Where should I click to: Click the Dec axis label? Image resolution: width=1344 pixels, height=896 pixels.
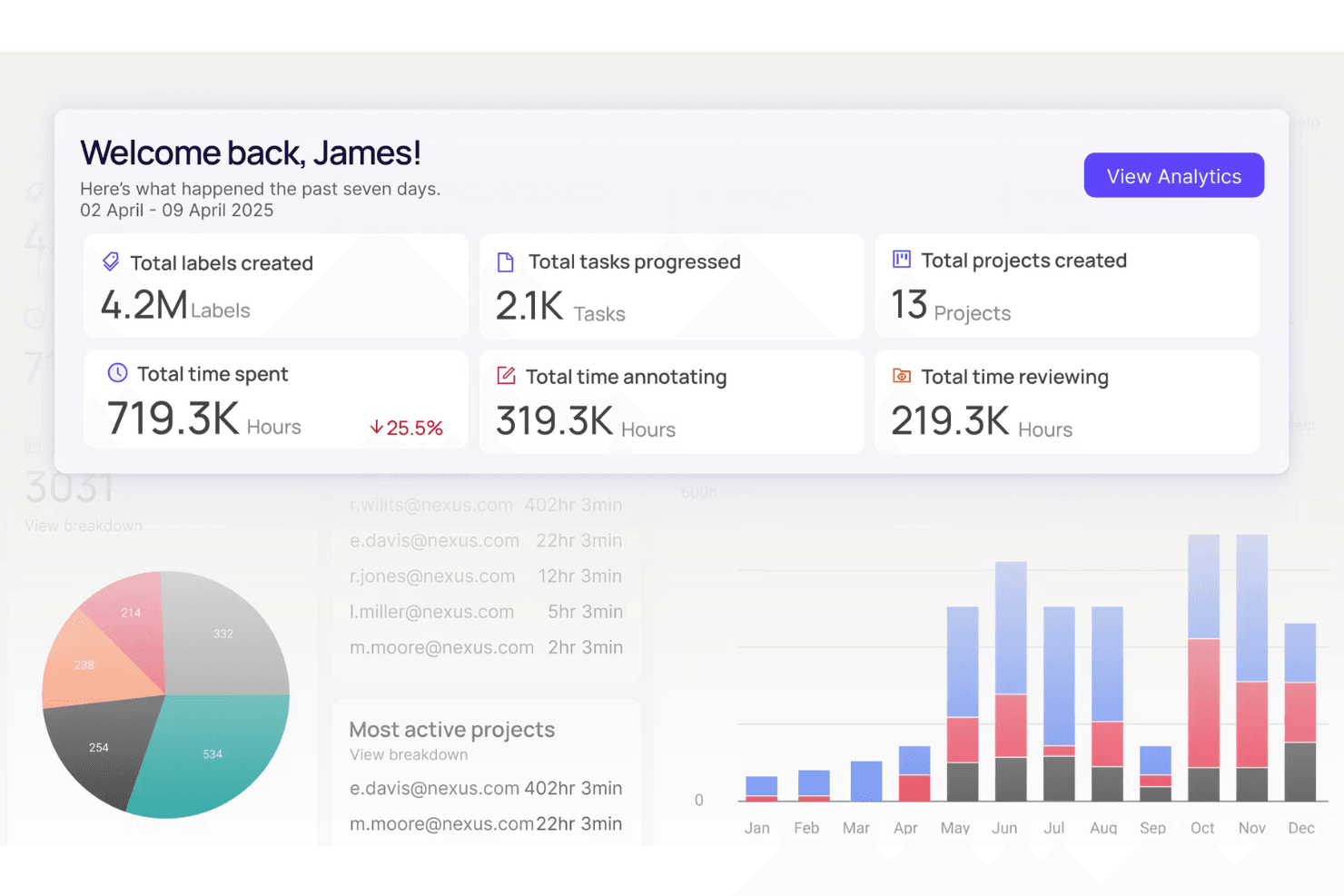(x=1301, y=828)
